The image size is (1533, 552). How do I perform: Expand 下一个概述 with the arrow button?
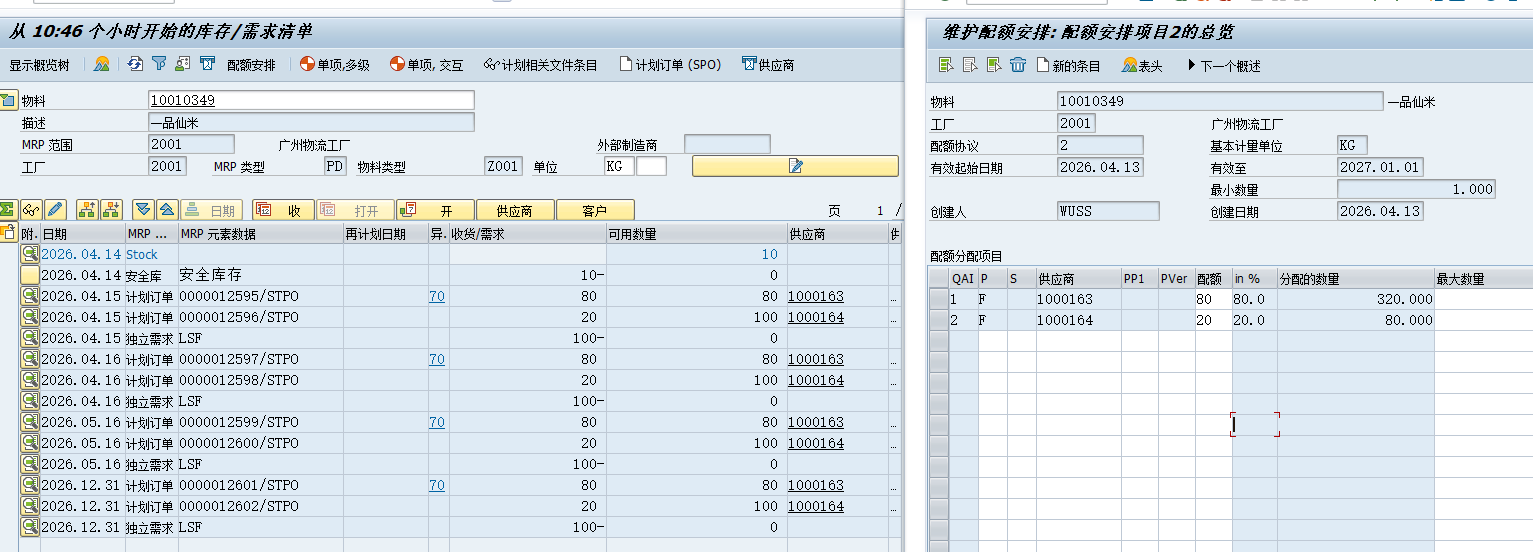coord(1191,66)
